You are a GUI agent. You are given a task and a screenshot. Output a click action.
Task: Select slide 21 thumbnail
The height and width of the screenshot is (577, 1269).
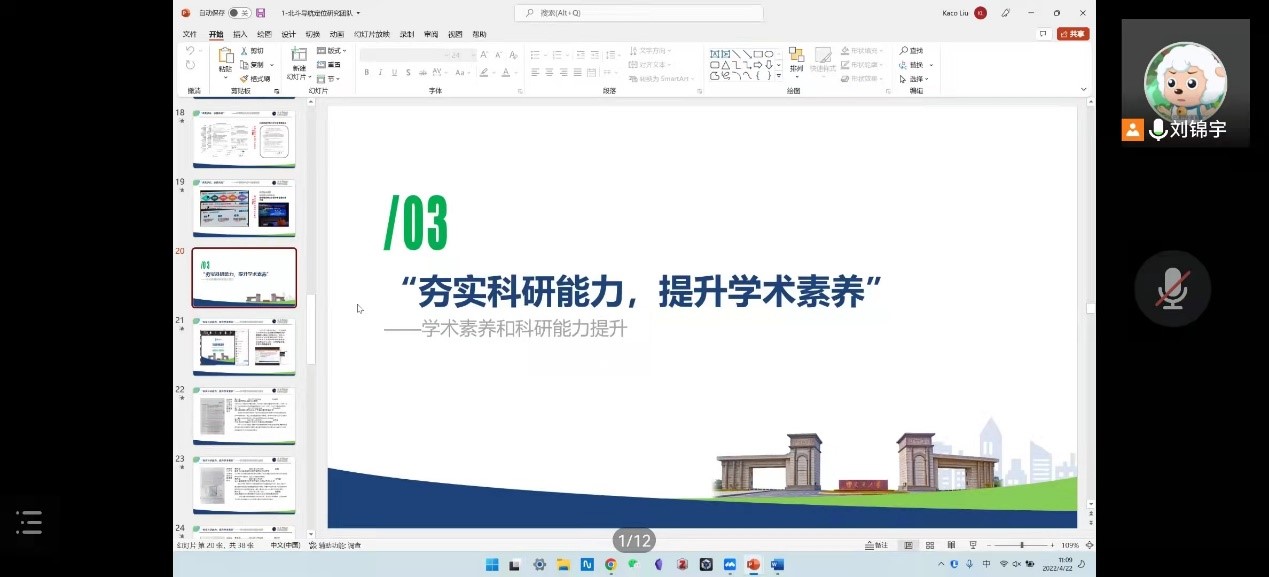click(244, 346)
